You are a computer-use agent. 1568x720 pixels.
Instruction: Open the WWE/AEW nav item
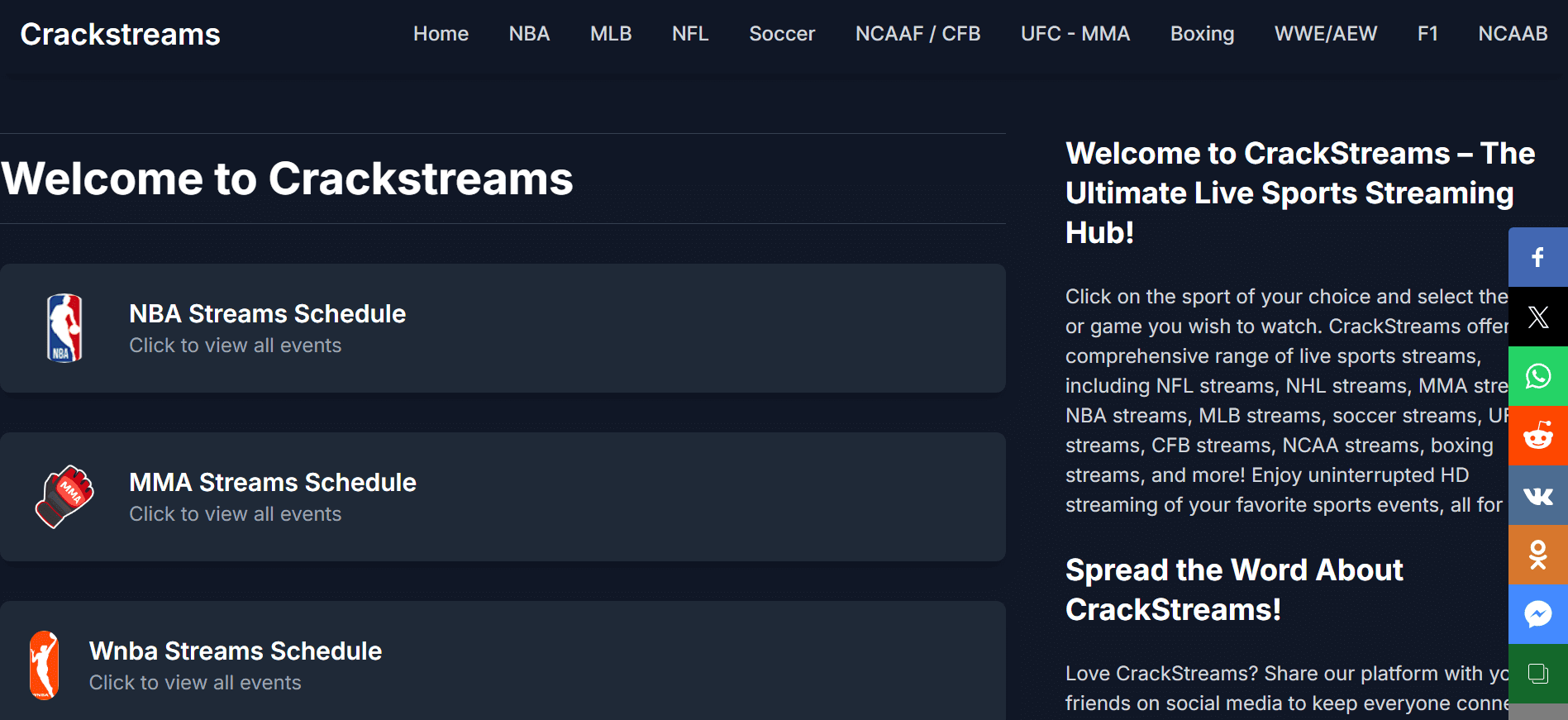[x=1326, y=34]
